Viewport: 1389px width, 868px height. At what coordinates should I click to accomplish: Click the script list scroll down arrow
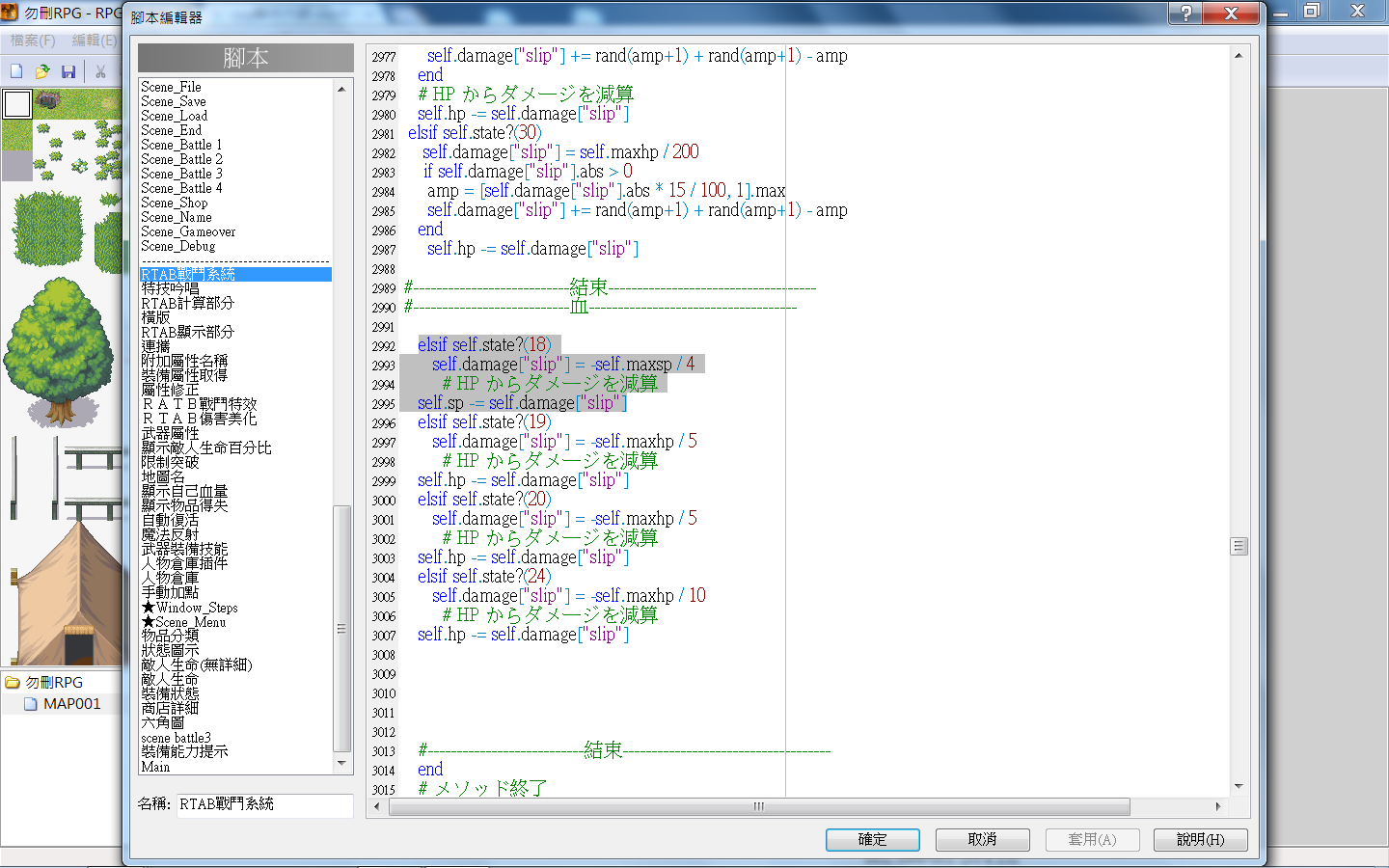tap(341, 764)
